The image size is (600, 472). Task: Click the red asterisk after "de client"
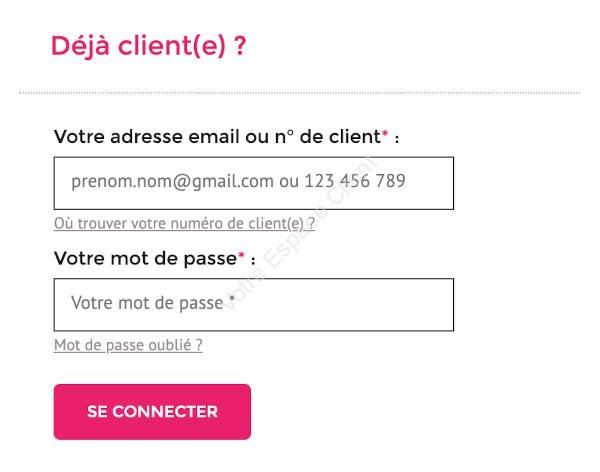coord(385,134)
